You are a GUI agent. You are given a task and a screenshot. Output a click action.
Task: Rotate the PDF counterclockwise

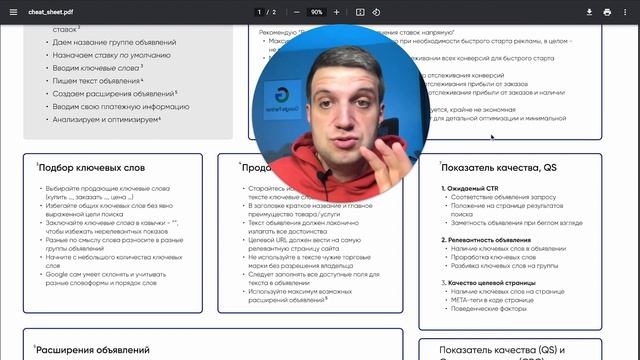[376, 12]
